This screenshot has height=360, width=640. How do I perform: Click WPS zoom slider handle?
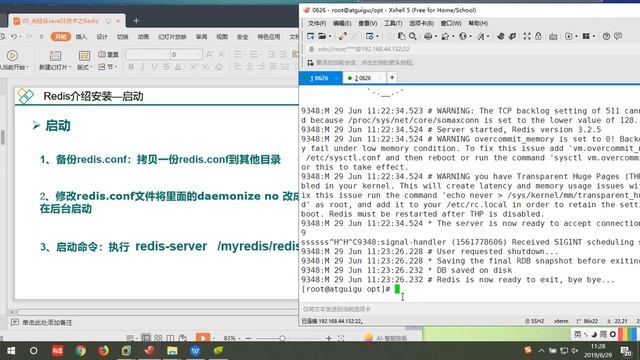pyautogui.click(x=282, y=338)
